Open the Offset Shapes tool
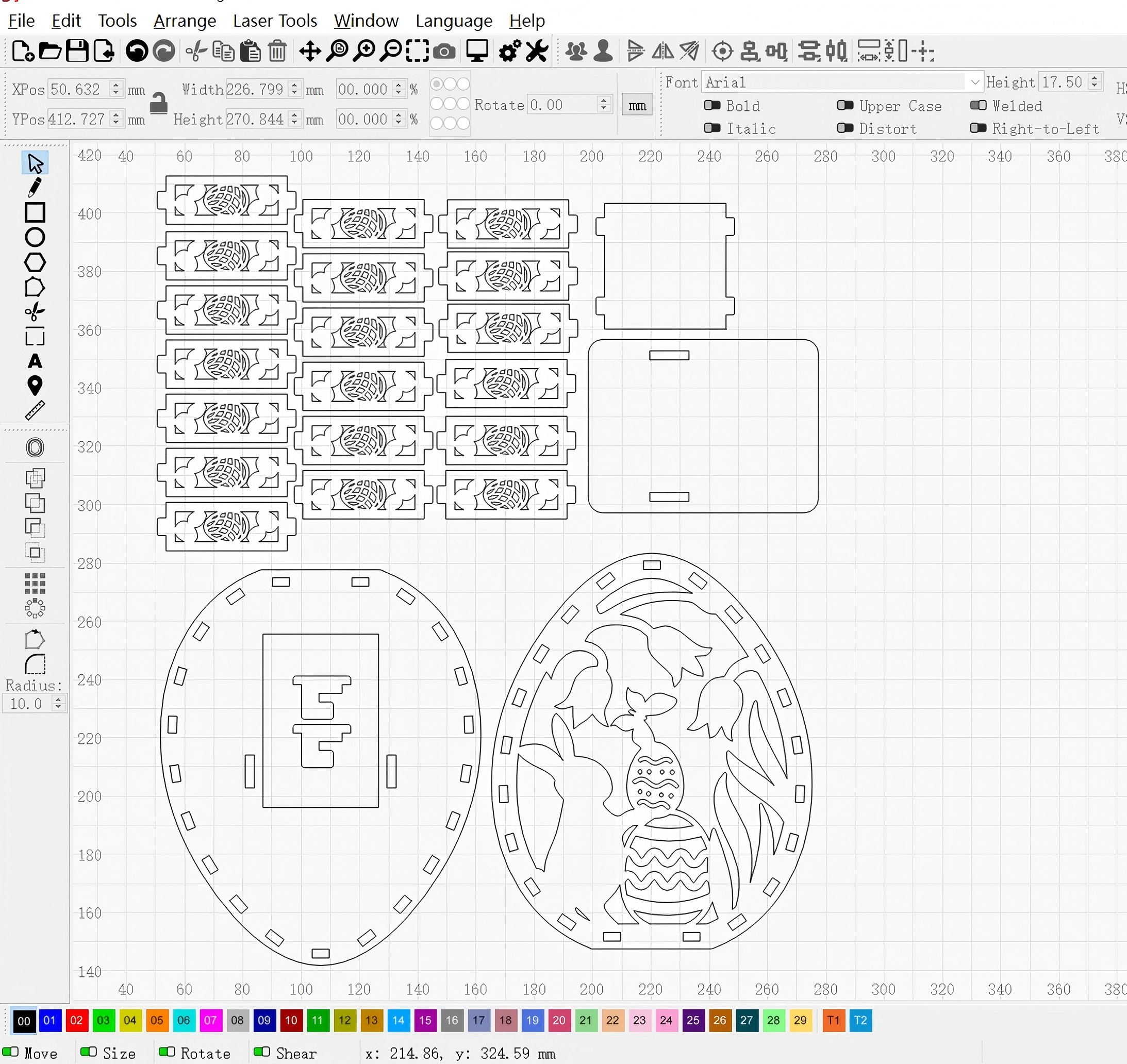1127x1064 pixels. point(35,447)
